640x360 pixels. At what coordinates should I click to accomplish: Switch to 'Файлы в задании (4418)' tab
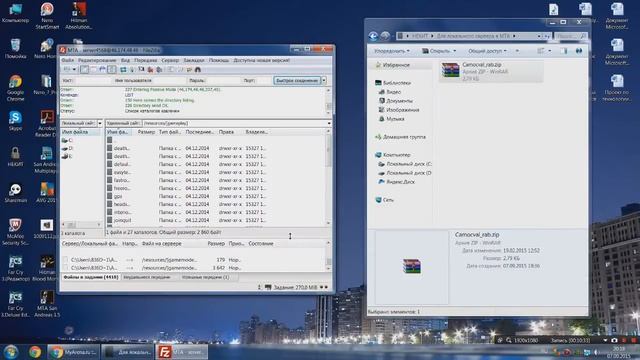tap(91, 277)
